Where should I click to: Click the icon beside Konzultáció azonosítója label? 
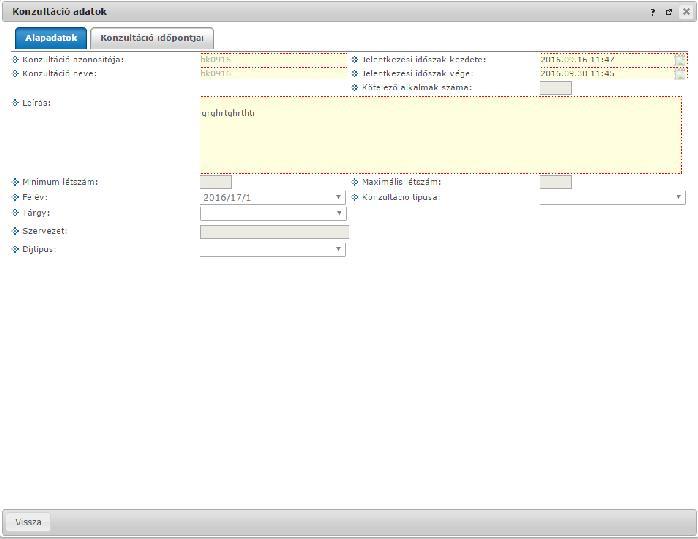16,60
